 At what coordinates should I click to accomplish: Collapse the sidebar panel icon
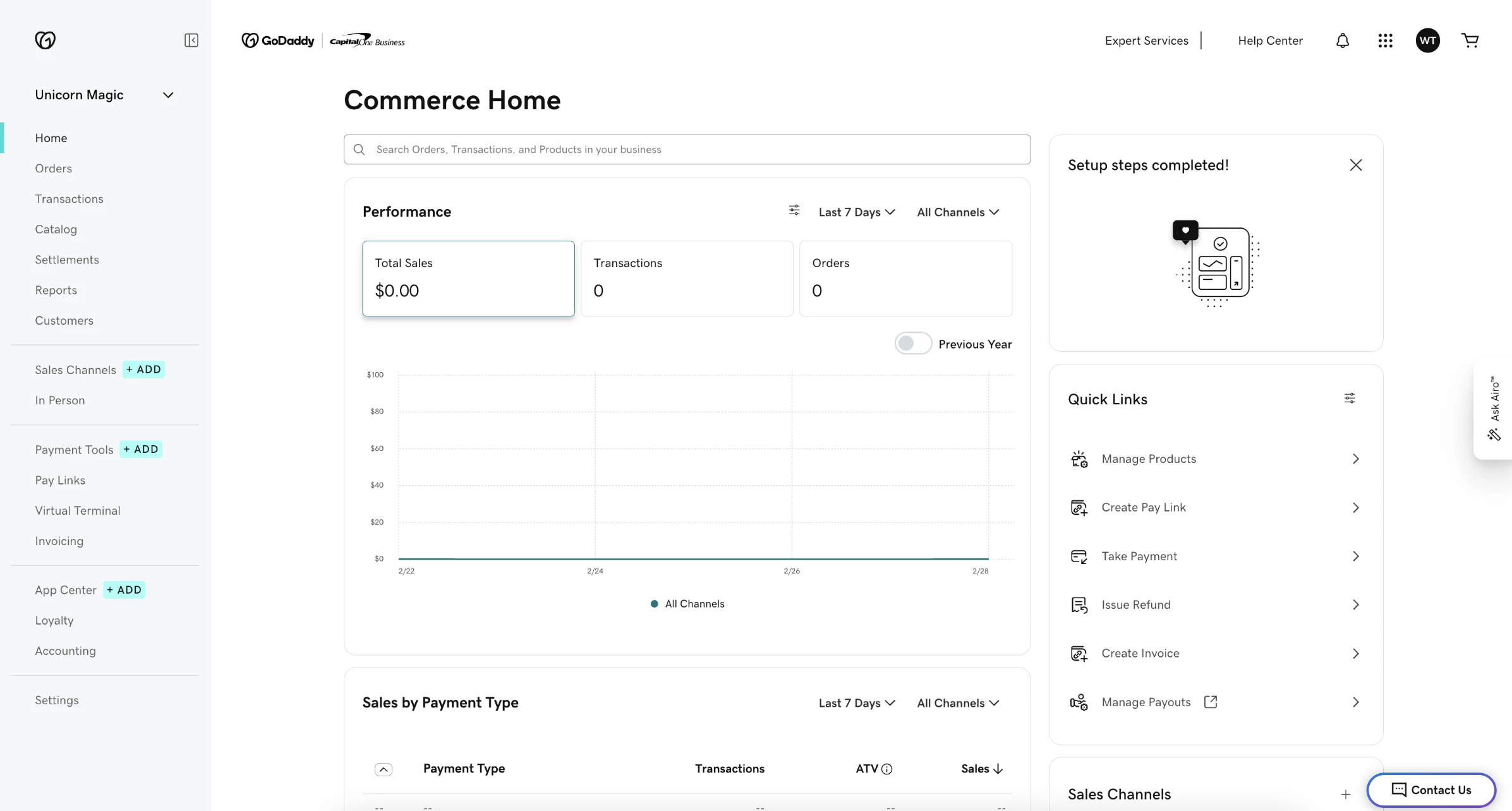(x=191, y=40)
